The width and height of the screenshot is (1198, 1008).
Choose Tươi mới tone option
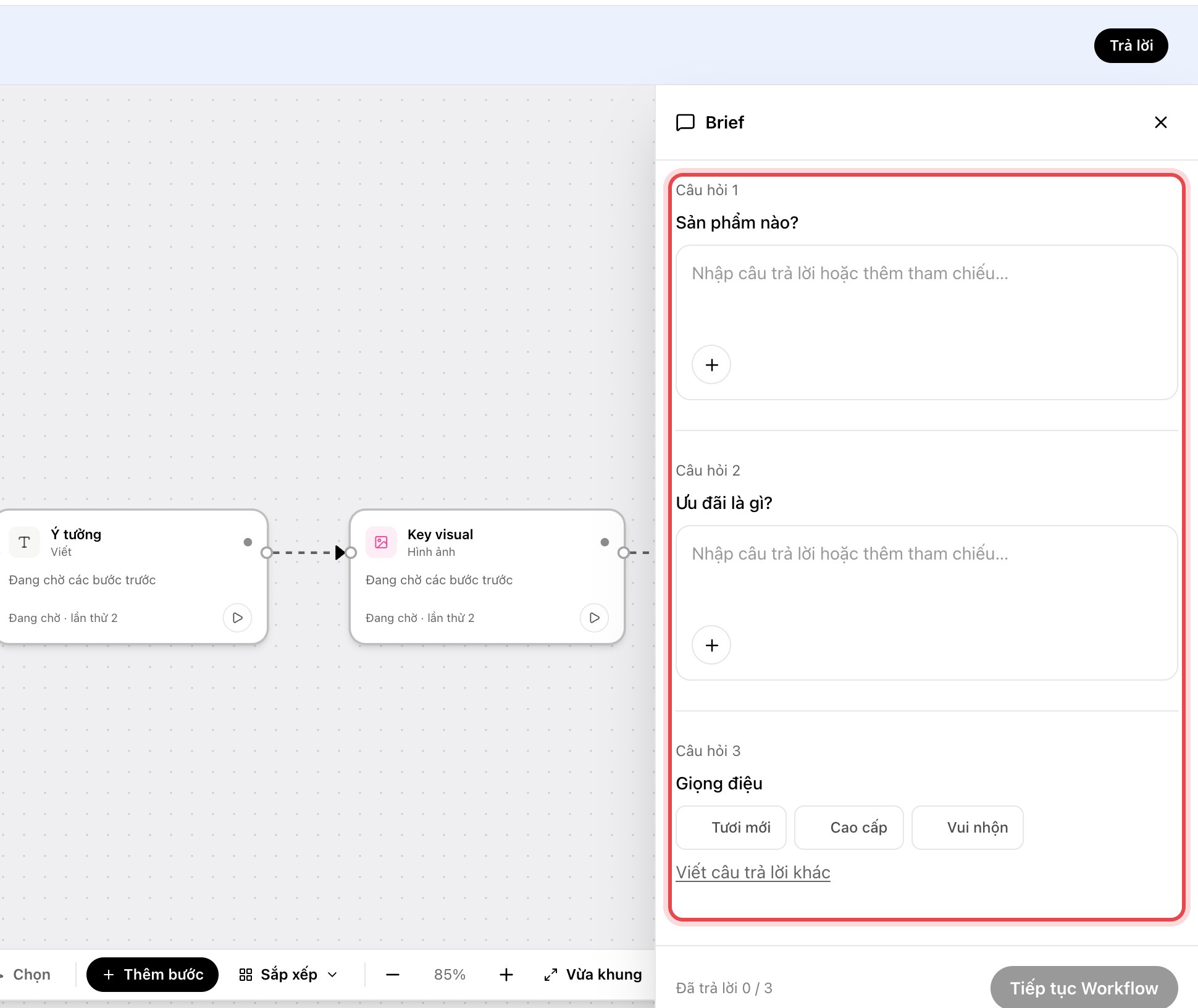click(731, 828)
